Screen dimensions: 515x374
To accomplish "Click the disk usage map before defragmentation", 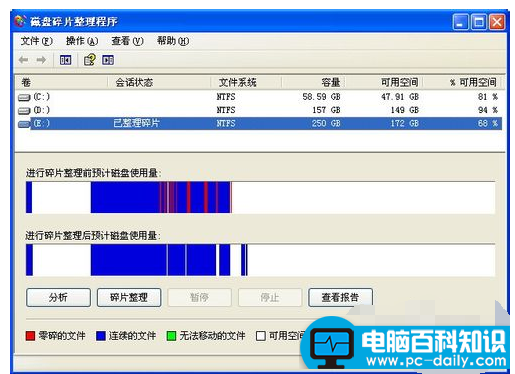I will coord(260,197).
